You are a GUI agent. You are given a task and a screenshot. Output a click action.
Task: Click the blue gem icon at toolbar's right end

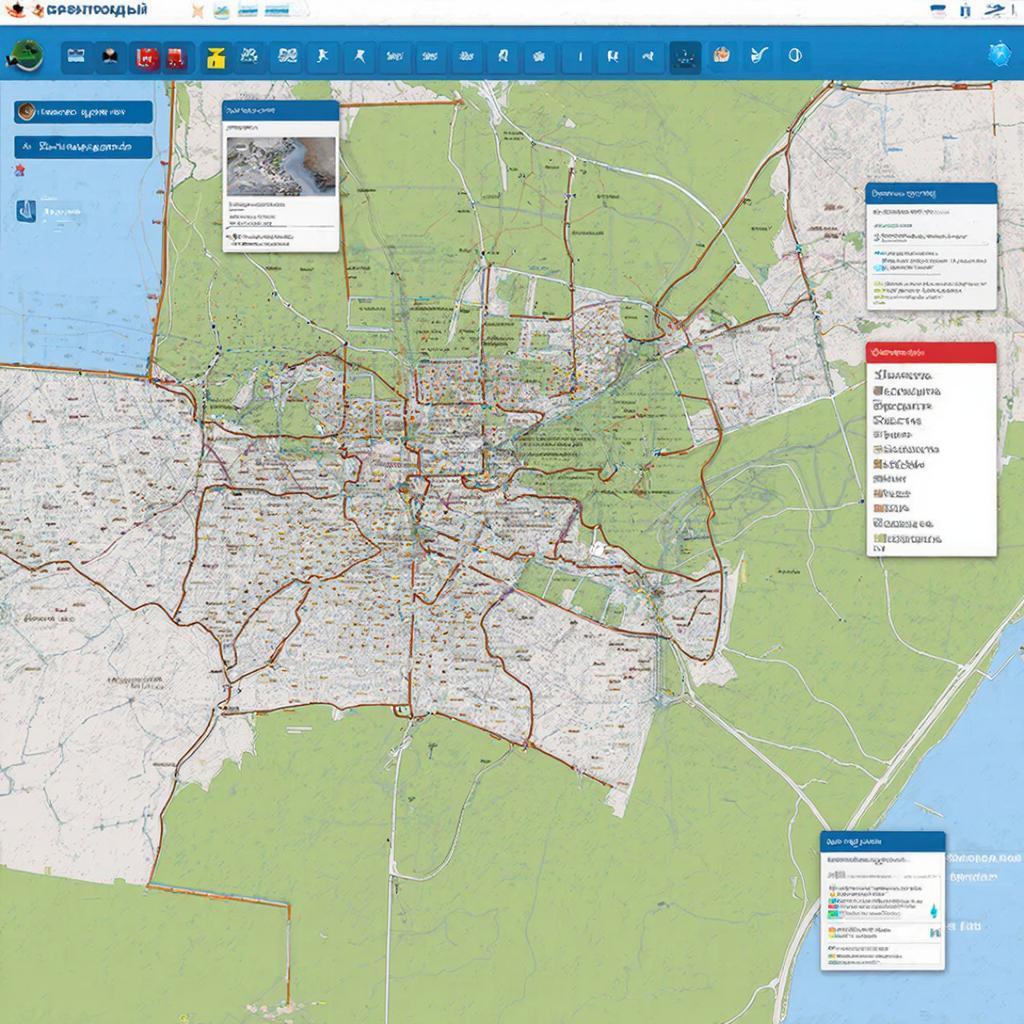tap(998, 56)
